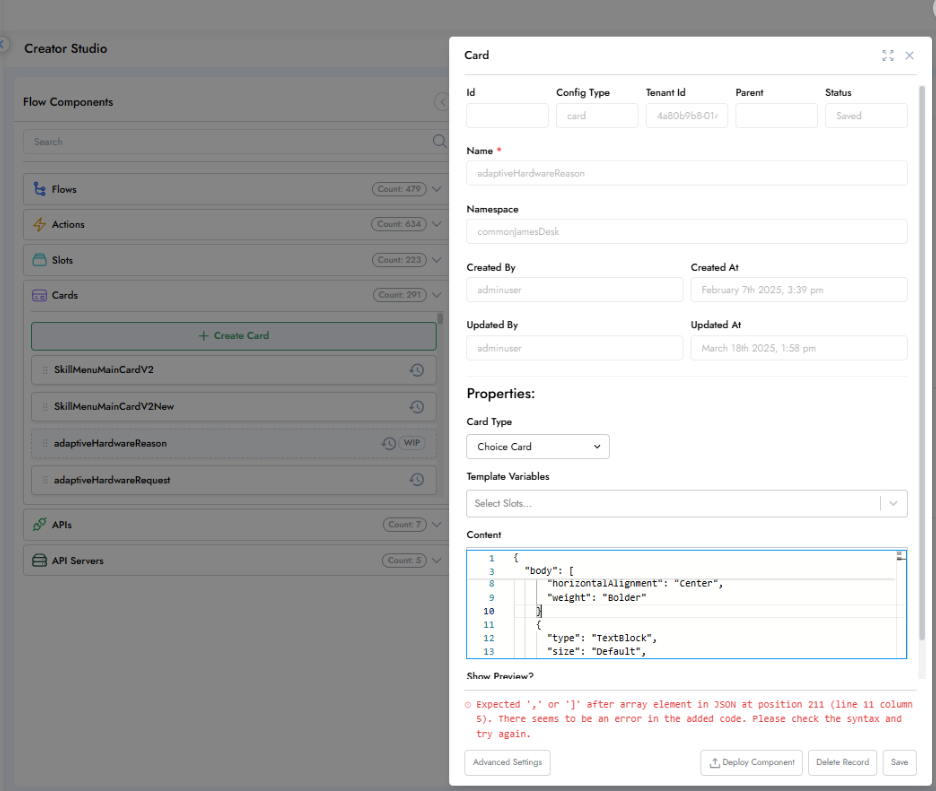The image size is (936, 791).
Task: Click the Status field
Action: click(x=866, y=116)
